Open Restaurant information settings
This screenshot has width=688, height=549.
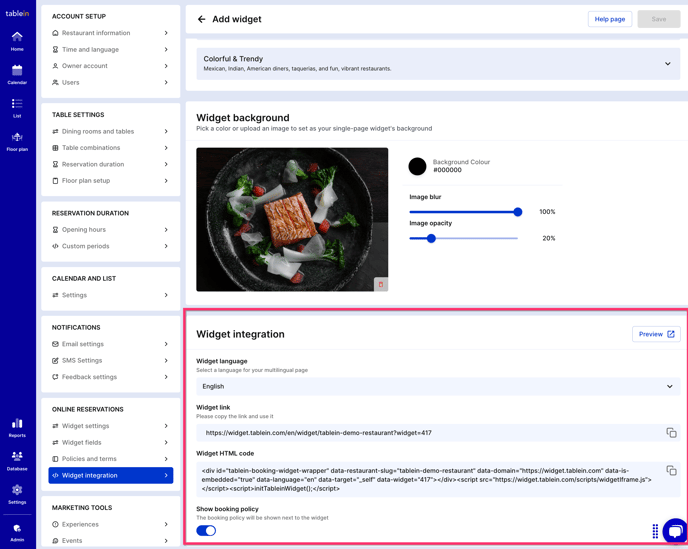110,33
